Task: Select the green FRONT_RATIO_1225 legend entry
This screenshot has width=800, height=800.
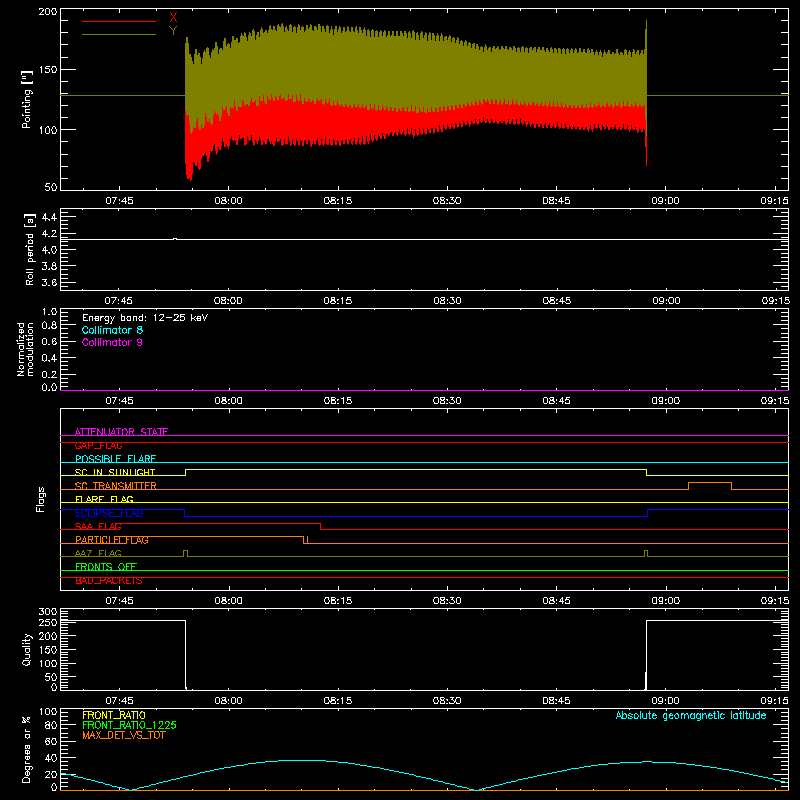Action: pos(129,725)
